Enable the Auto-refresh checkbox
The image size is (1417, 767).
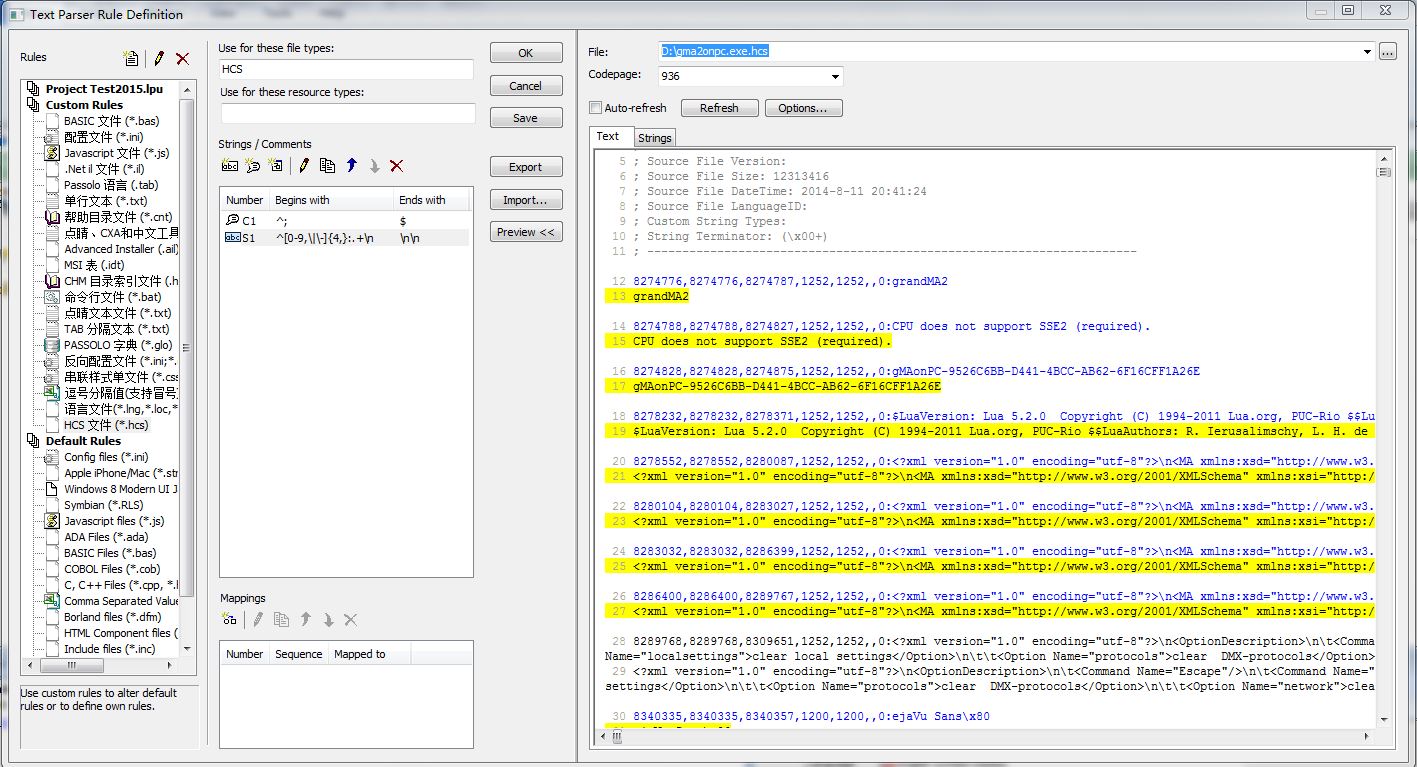point(596,108)
